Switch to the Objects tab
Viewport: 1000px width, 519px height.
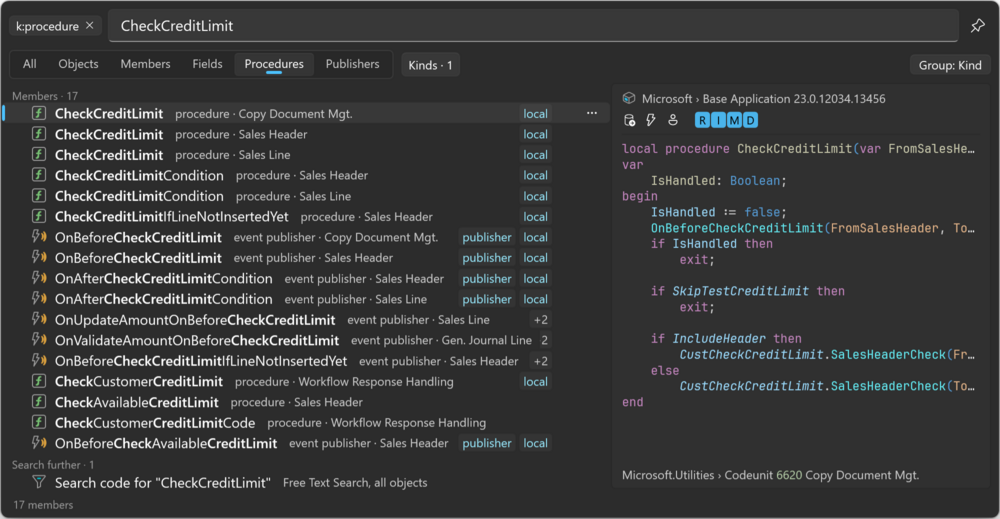pyautogui.click(x=78, y=64)
